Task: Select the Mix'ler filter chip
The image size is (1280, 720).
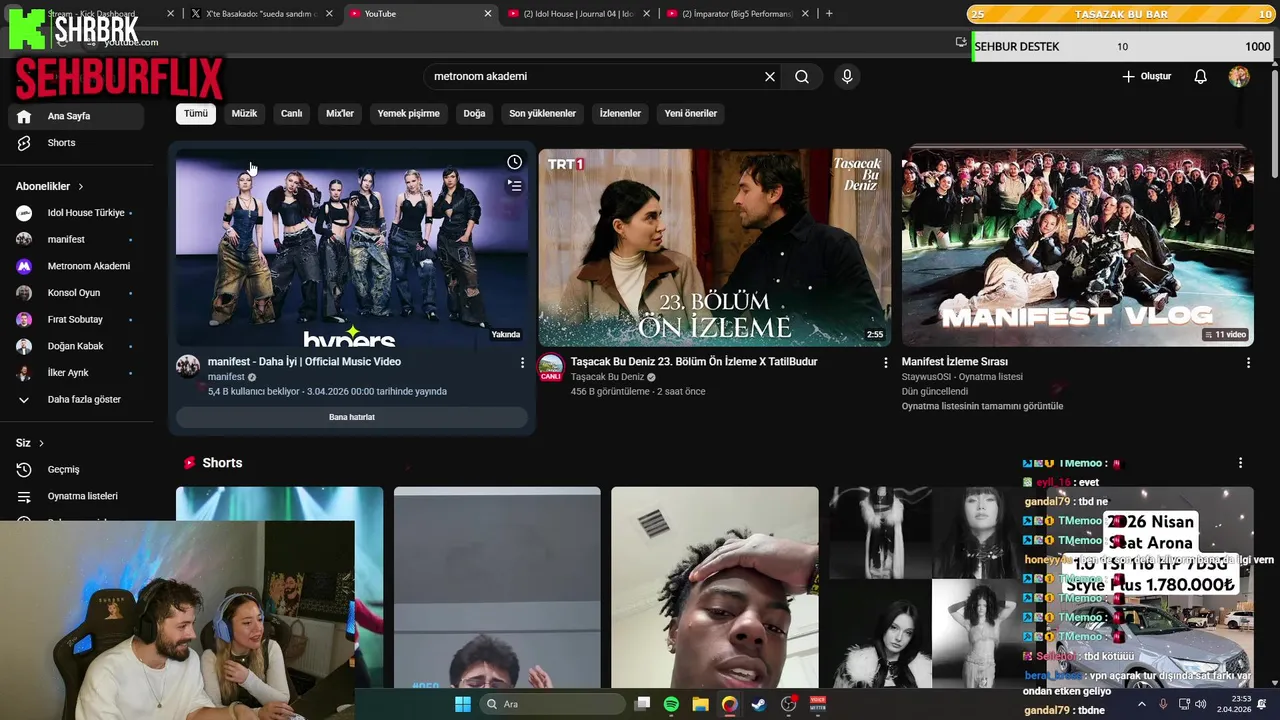Action: point(340,113)
